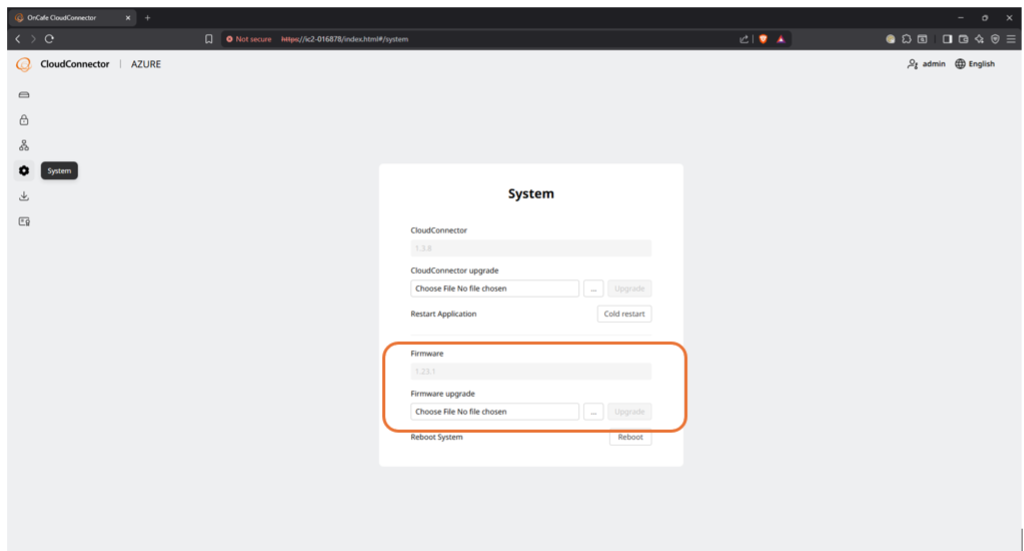Click the CloudConnector brand name in header

pyautogui.click(x=74, y=64)
